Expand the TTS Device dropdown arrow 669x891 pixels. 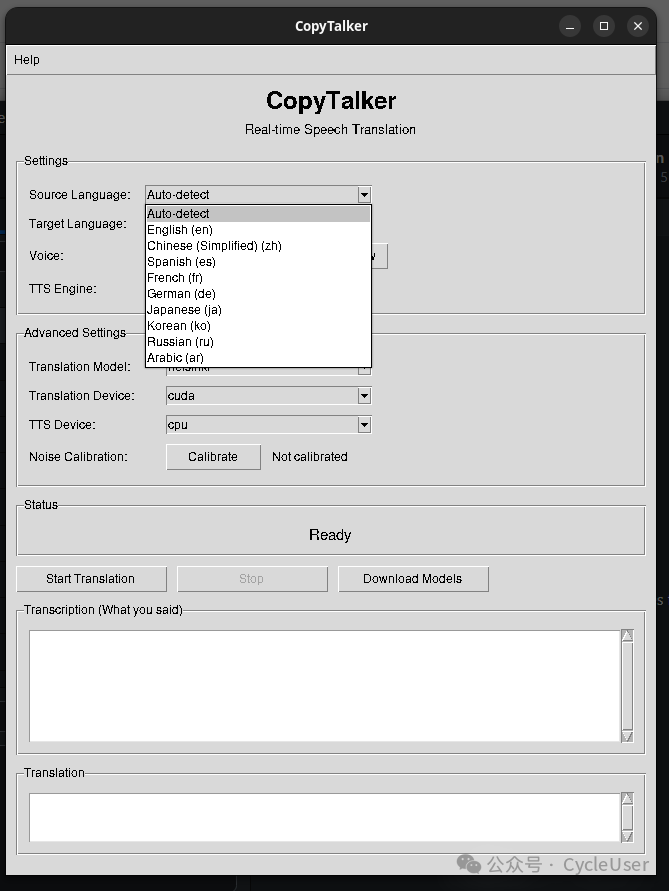coord(364,424)
